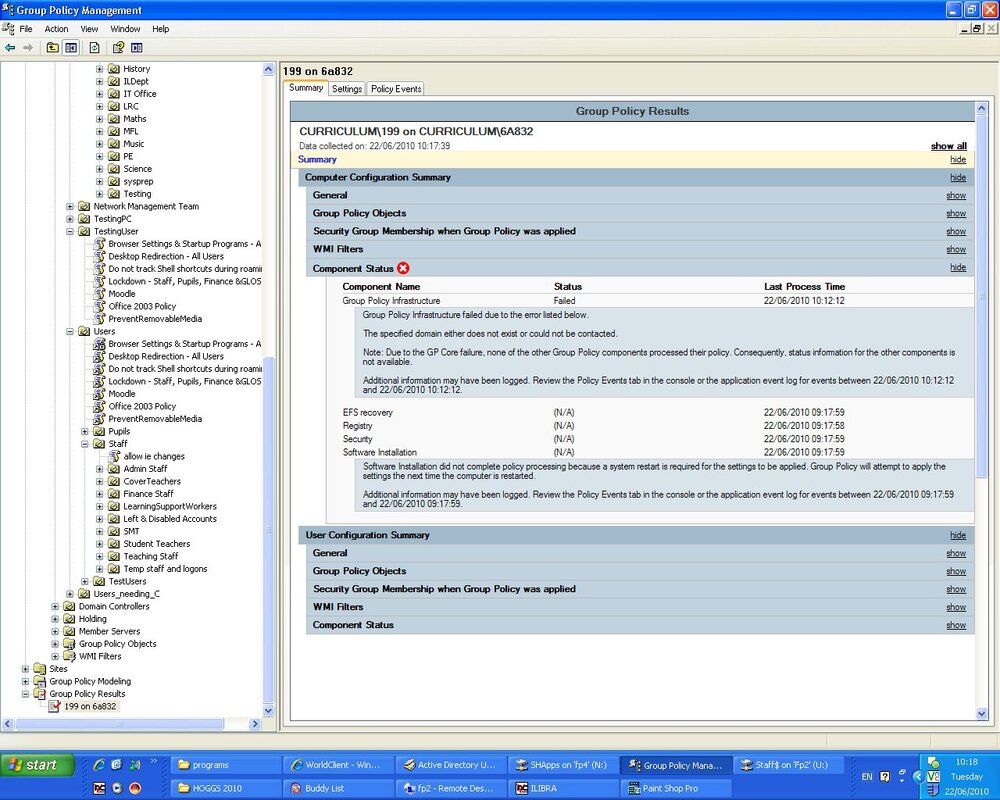Viewport: 1000px width, 800px height.
Task: Click the GPO link icon for allow ie changes
Action: click(x=114, y=456)
